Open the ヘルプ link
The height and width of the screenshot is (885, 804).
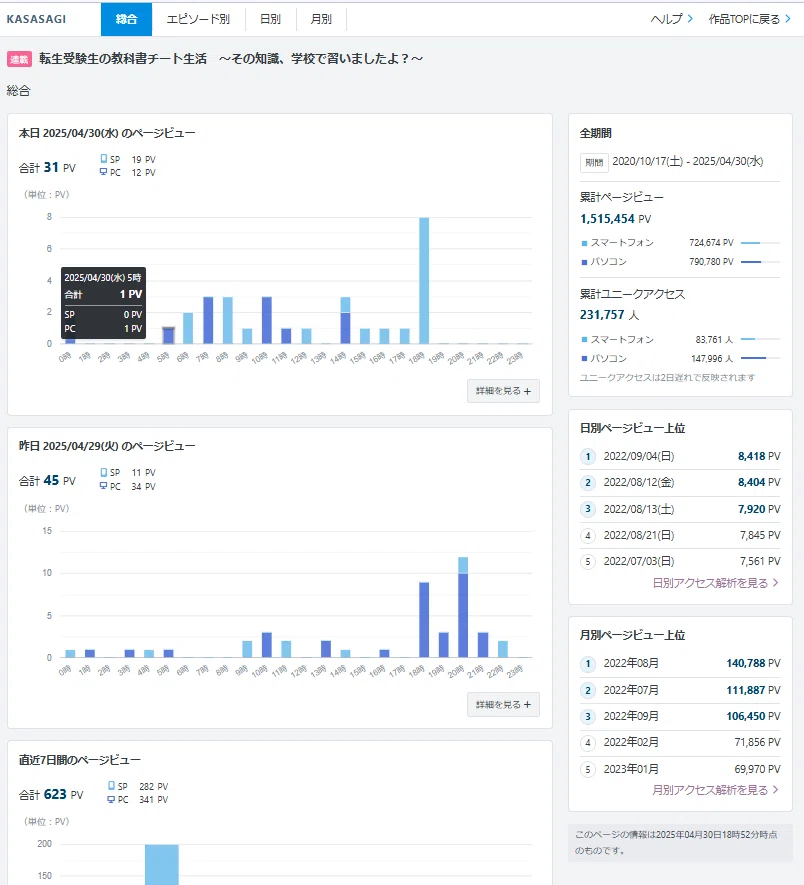tap(672, 19)
